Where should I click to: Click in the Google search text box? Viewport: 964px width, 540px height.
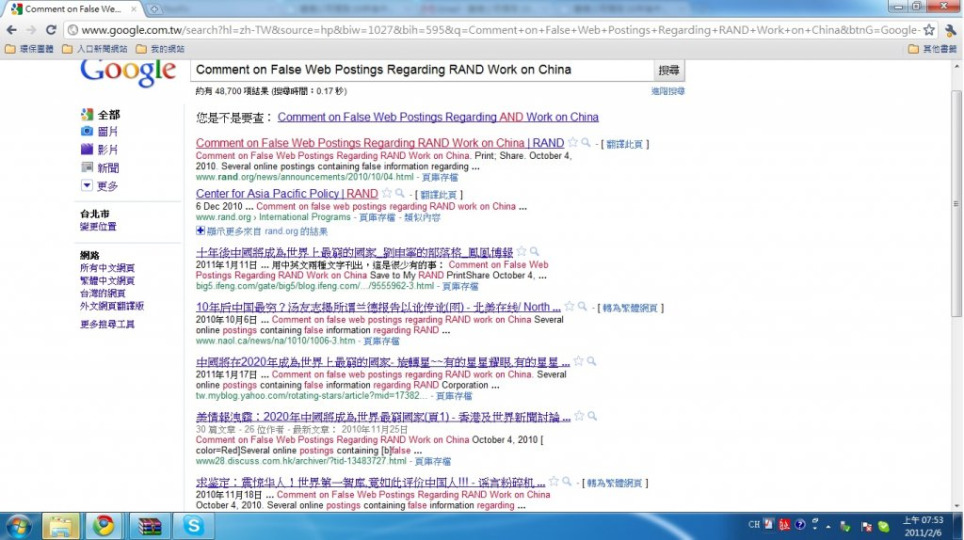pos(420,70)
